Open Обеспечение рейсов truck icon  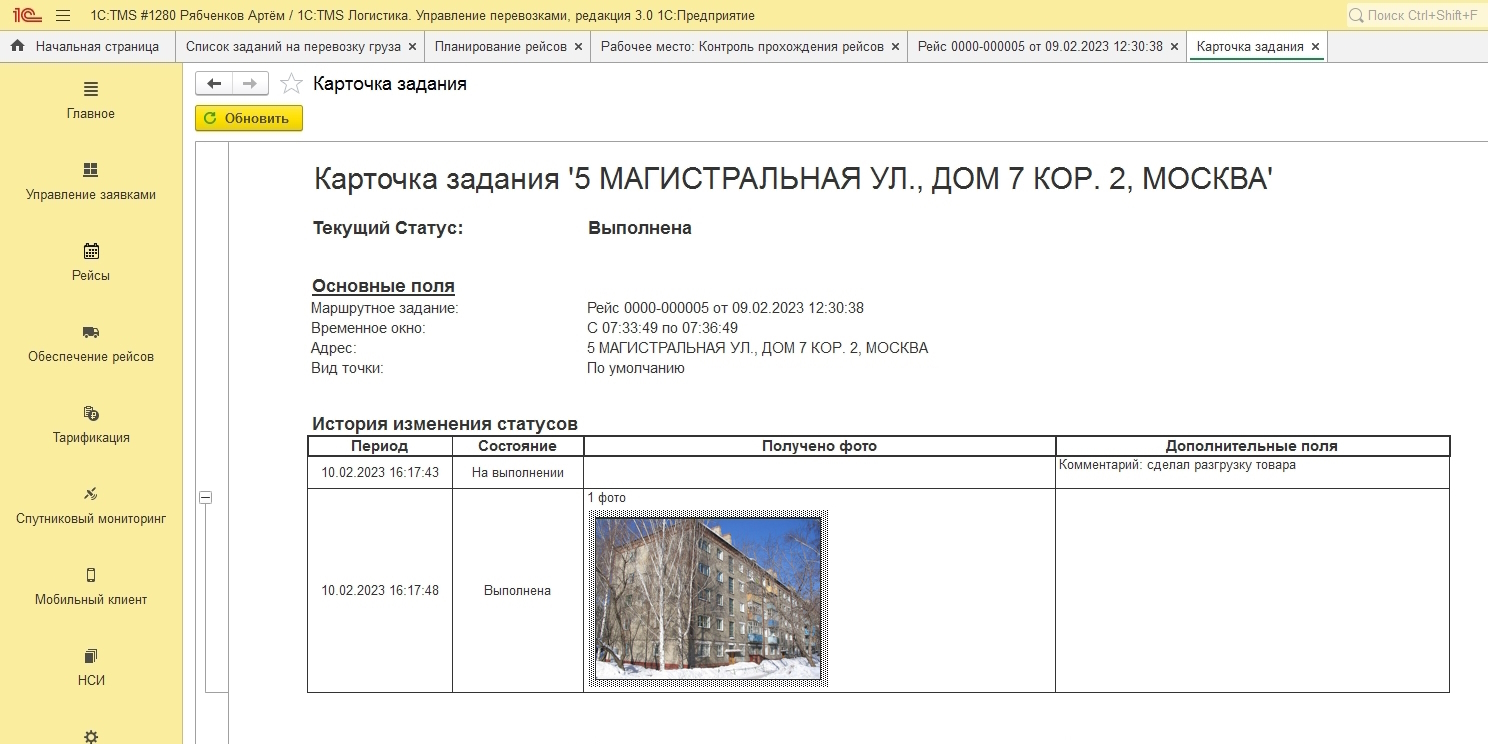[91, 332]
